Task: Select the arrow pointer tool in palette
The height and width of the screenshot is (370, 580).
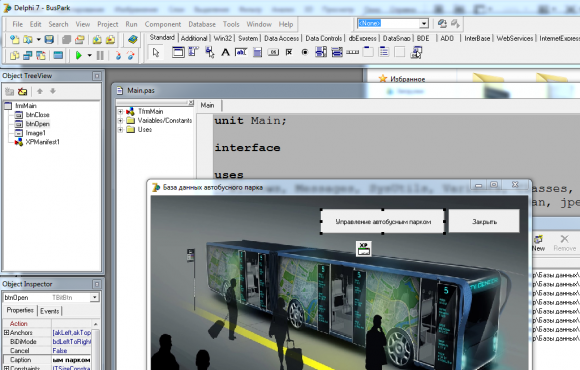Action: [x=156, y=53]
